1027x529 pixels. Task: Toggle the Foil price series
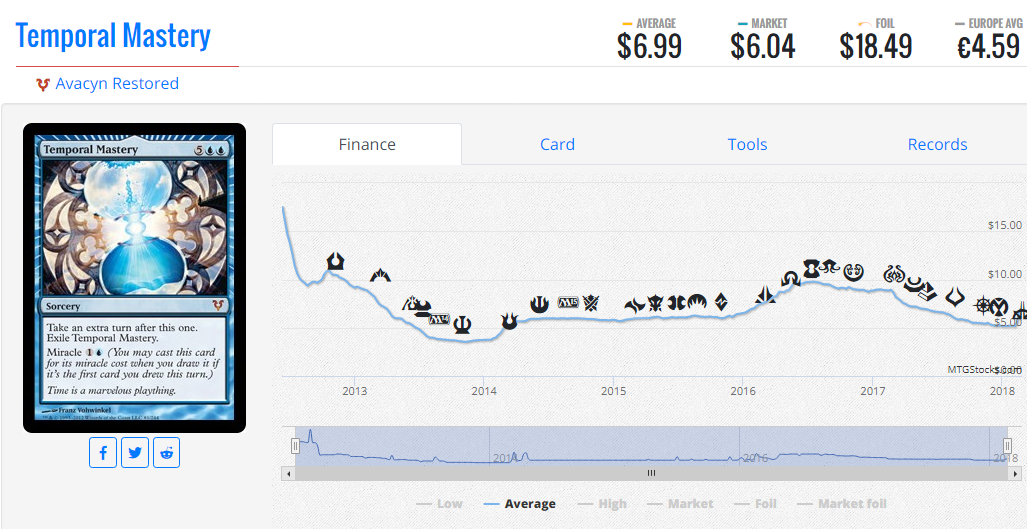click(x=755, y=503)
